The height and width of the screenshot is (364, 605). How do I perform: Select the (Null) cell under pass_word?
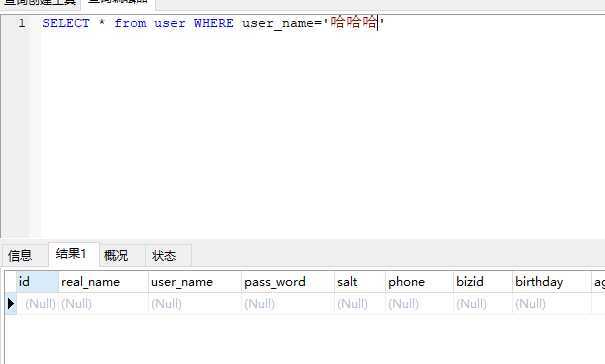coord(288,304)
